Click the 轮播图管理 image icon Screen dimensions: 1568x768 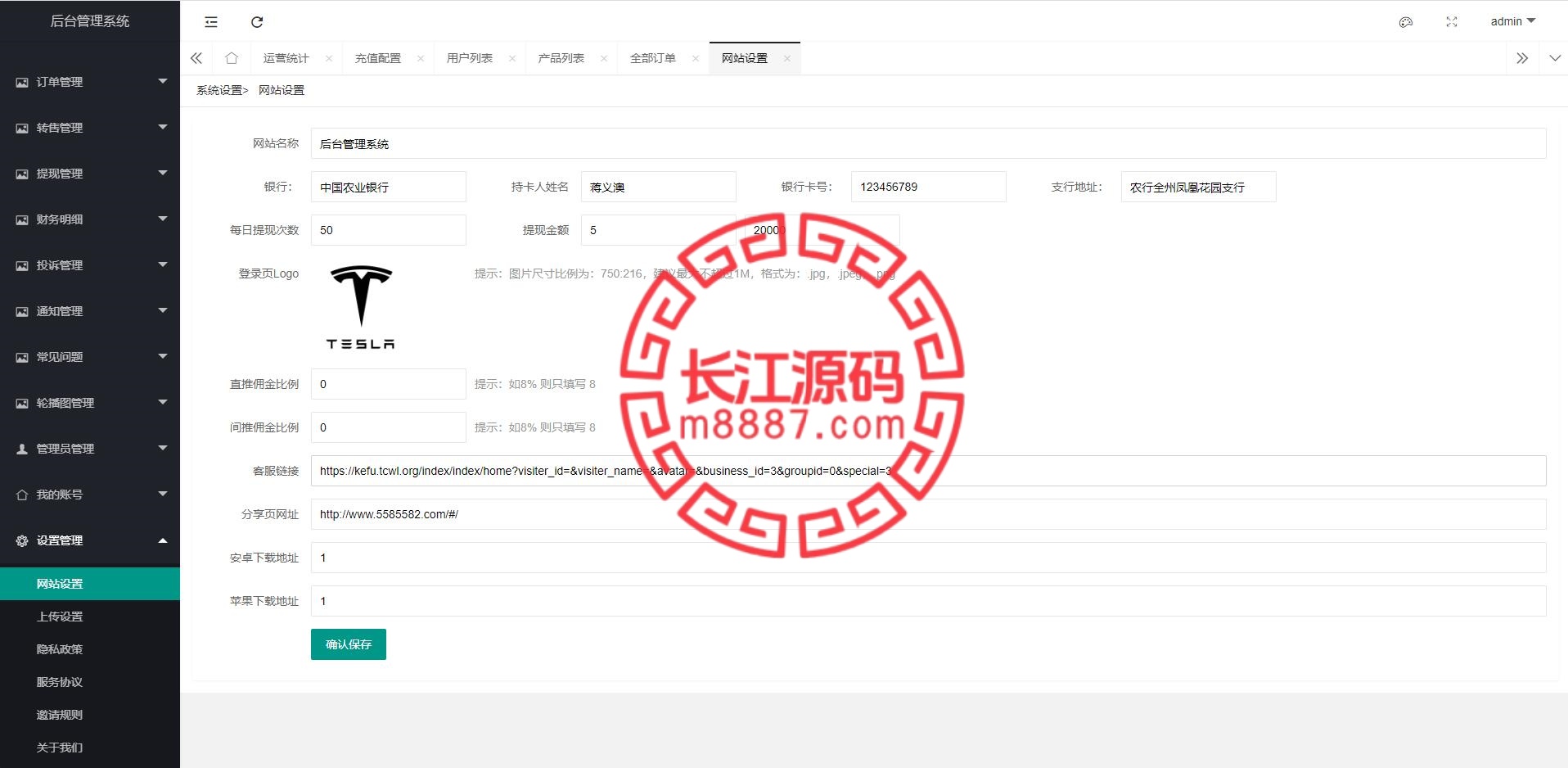(x=22, y=403)
